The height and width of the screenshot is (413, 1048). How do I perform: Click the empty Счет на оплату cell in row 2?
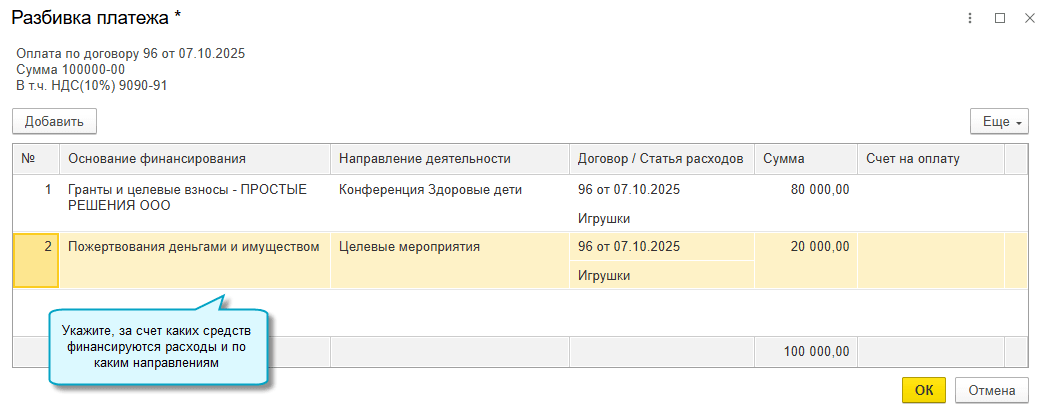click(x=930, y=260)
